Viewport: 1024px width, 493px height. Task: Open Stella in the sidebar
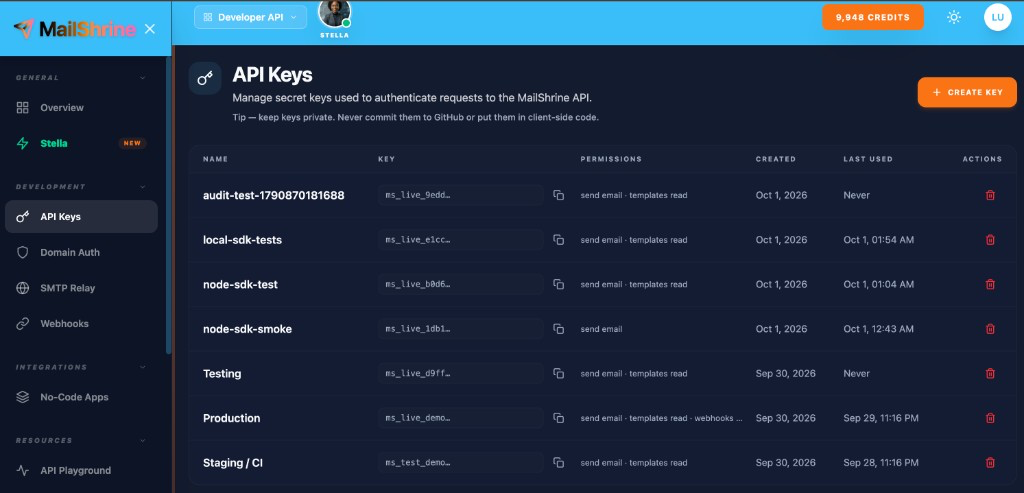[x=81, y=143]
